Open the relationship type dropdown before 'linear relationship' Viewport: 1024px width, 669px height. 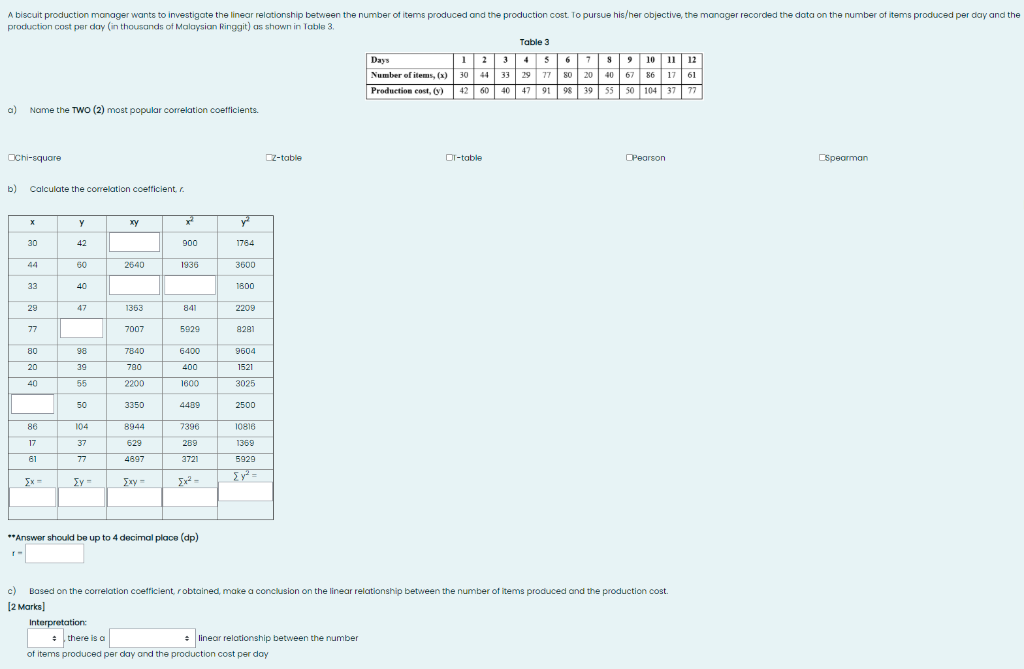click(152, 638)
